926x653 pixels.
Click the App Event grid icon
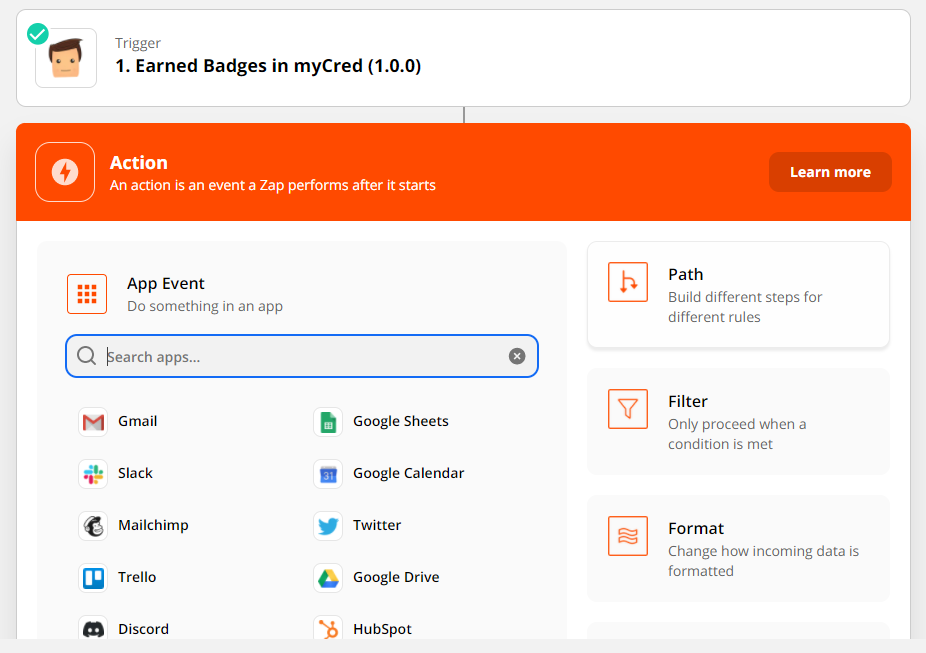coord(87,294)
